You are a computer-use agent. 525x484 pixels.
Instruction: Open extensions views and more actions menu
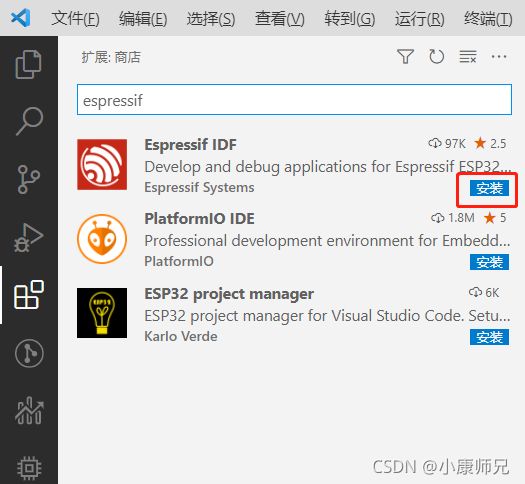(499, 56)
